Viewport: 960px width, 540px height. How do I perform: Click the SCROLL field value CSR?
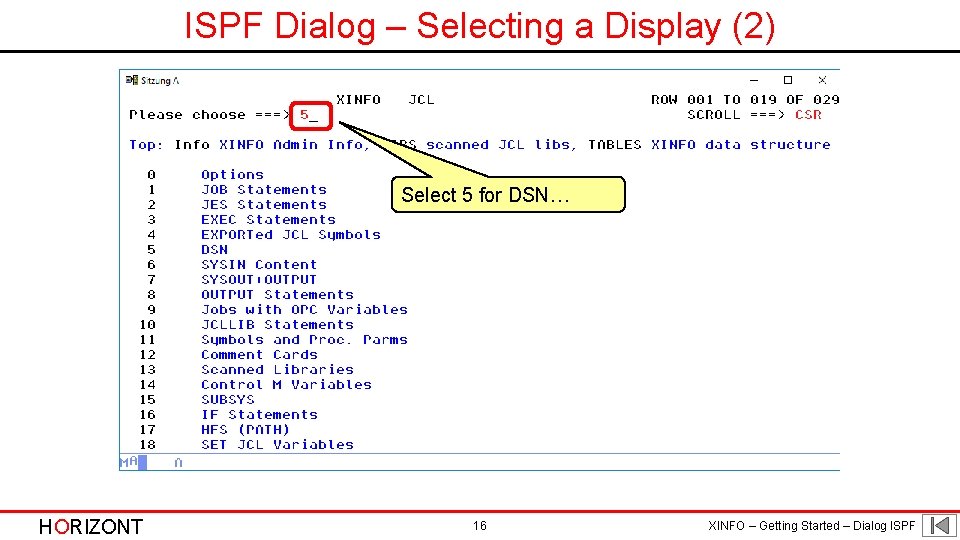[808, 114]
